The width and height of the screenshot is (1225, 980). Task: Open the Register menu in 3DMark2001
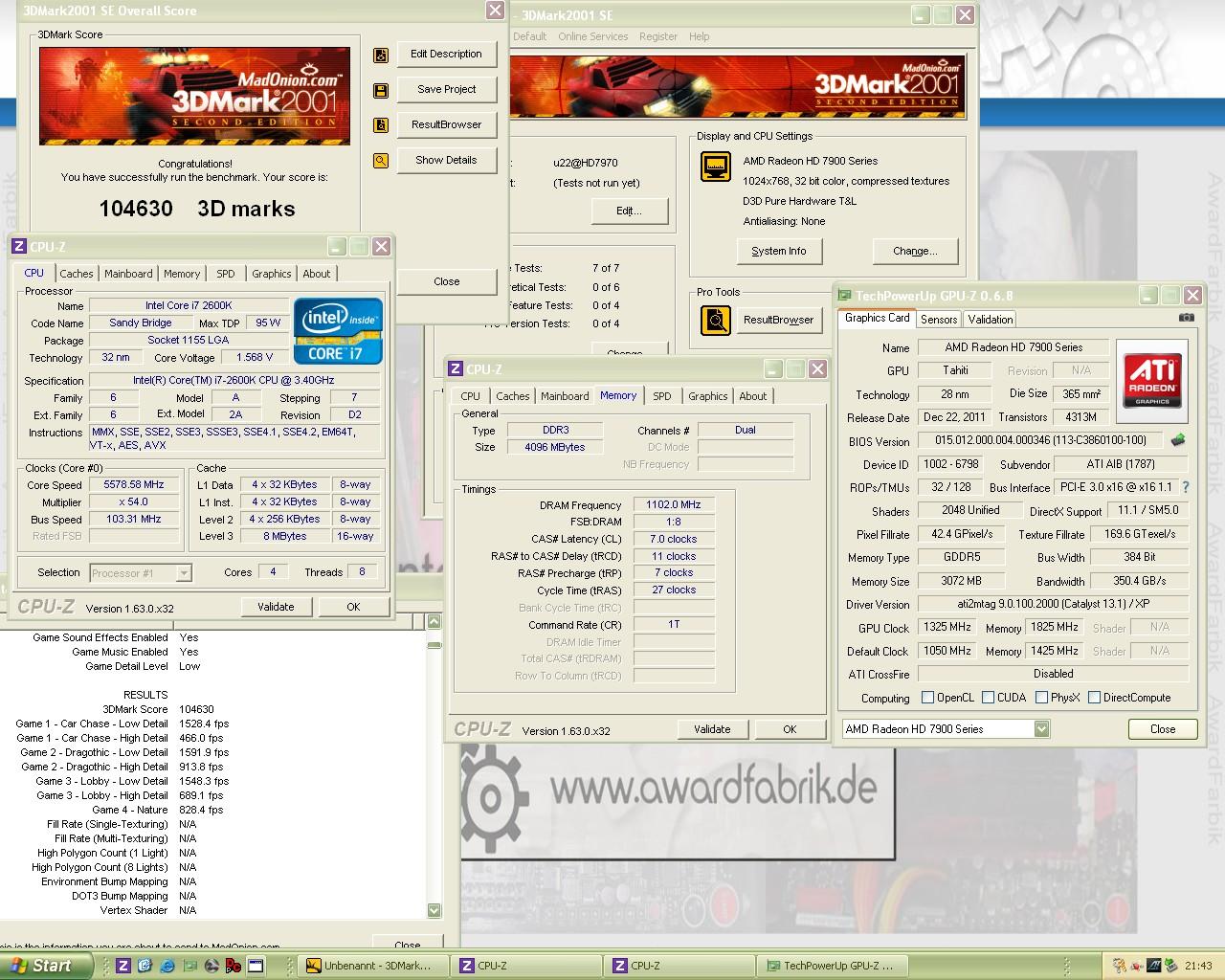658,36
